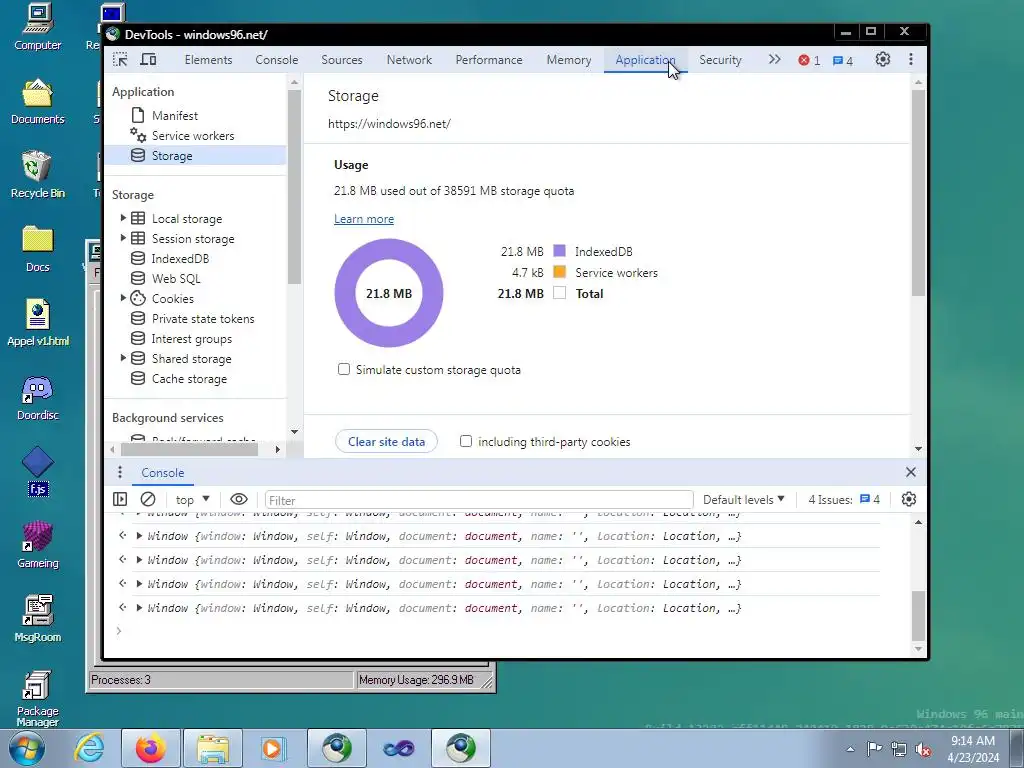Switch to the Network tab
This screenshot has width=1024, height=768.
409,59
